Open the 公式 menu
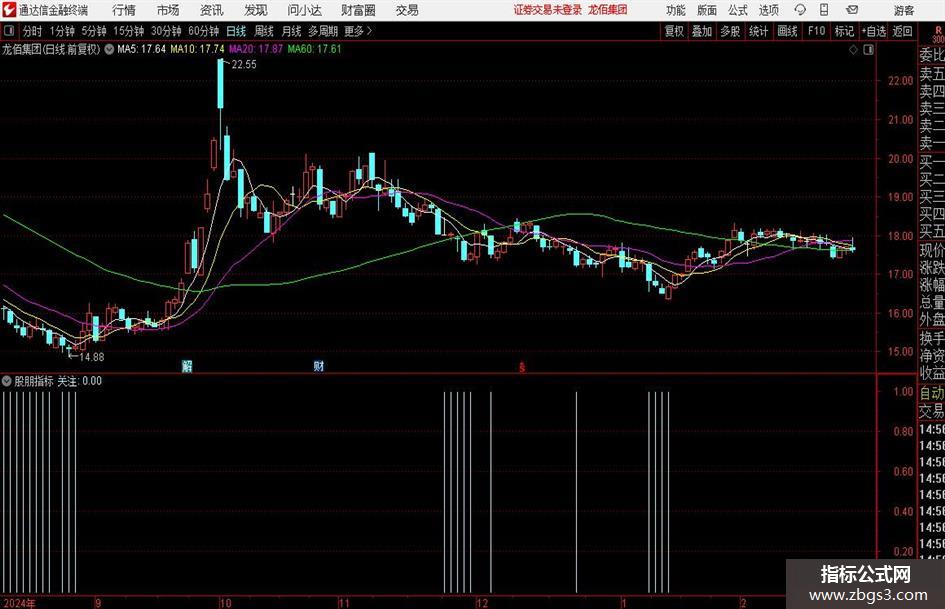The width and height of the screenshot is (945, 609). click(738, 10)
